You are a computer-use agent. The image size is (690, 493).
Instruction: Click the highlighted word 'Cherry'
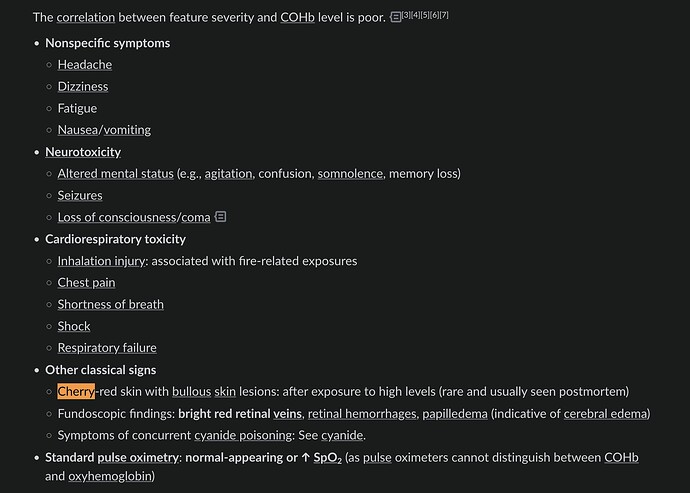[x=76, y=391]
